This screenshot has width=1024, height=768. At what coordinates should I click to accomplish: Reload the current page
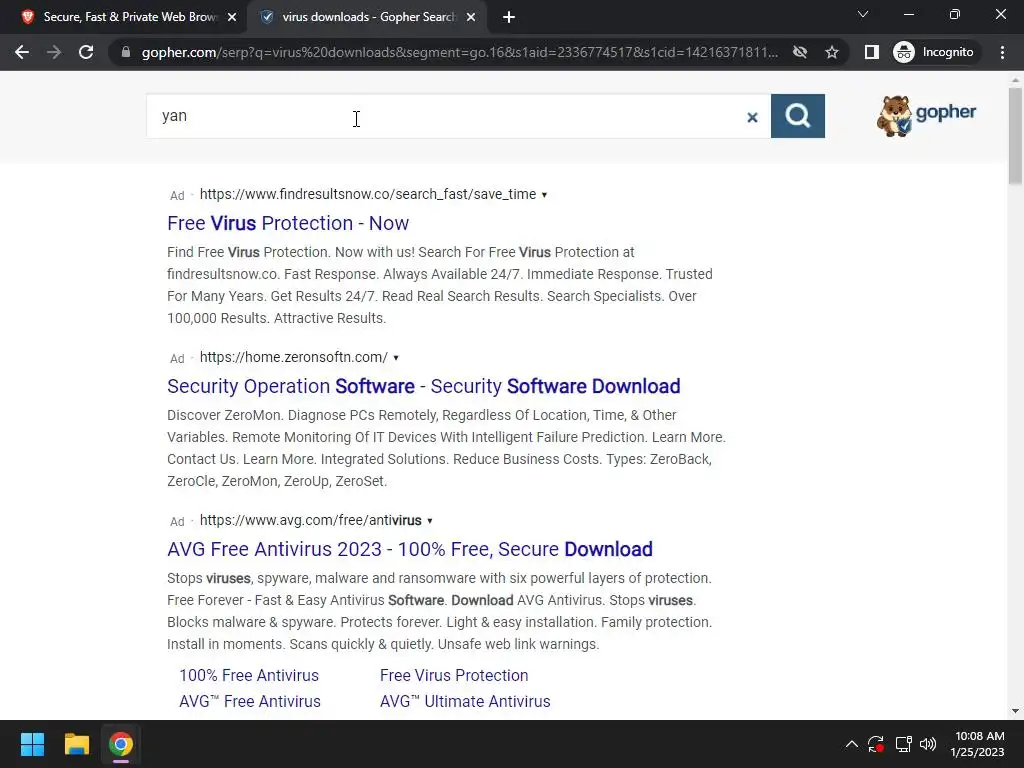pos(86,52)
